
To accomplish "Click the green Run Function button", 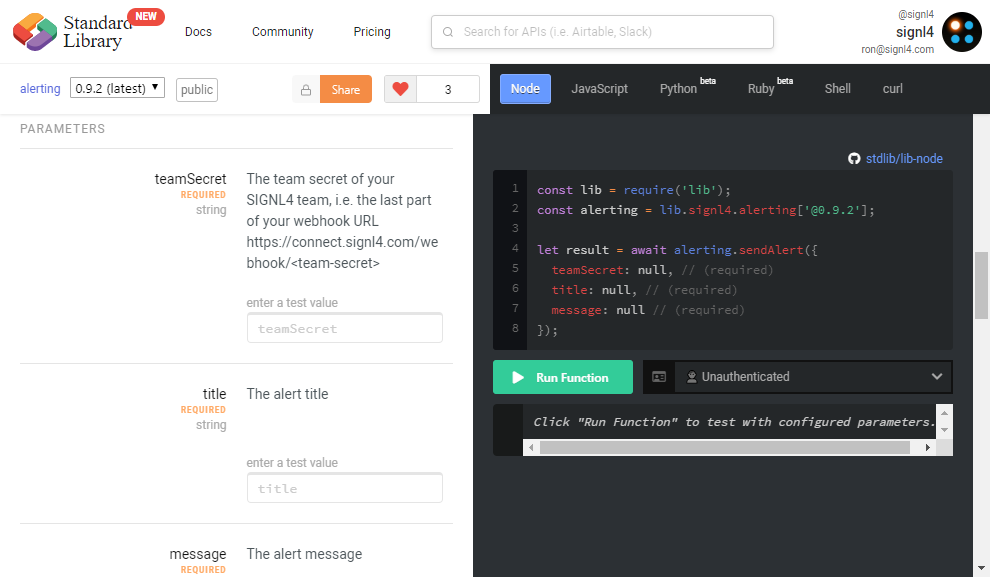I will click(x=563, y=377).
